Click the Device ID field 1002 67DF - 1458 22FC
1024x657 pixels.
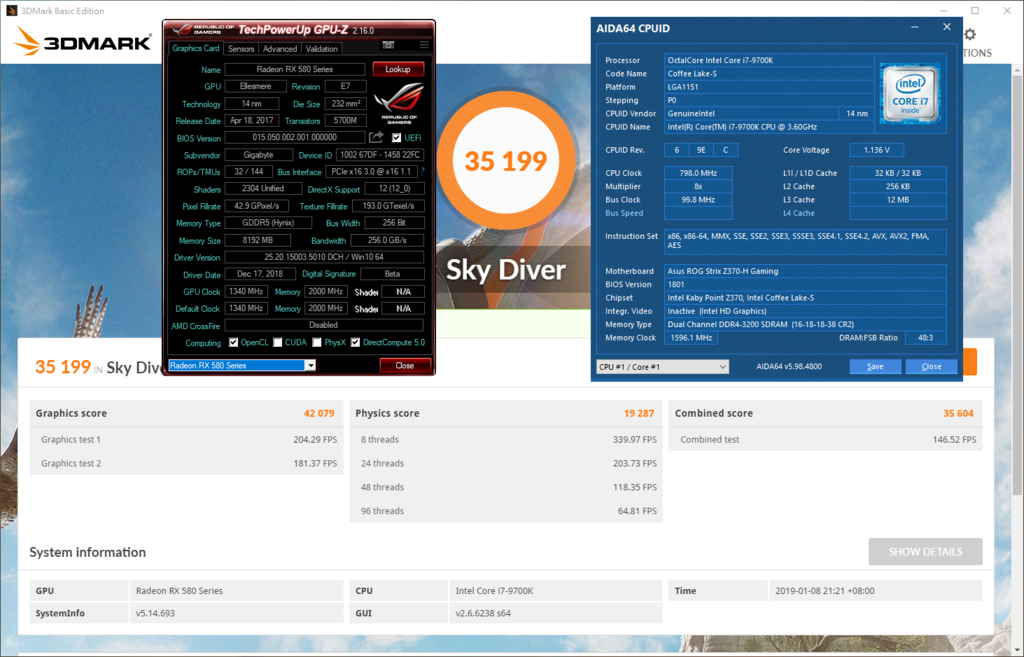tap(379, 155)
